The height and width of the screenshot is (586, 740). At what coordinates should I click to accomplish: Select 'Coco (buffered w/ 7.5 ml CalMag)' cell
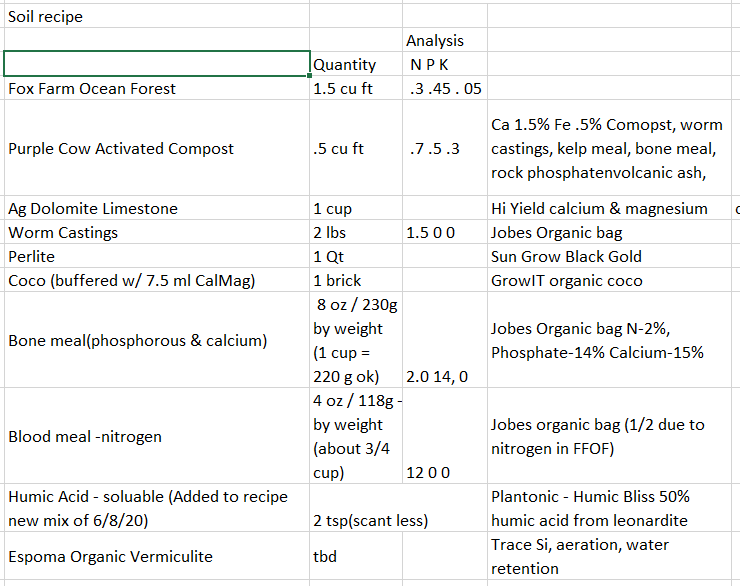pyautogui.click(x=156, y=280)
